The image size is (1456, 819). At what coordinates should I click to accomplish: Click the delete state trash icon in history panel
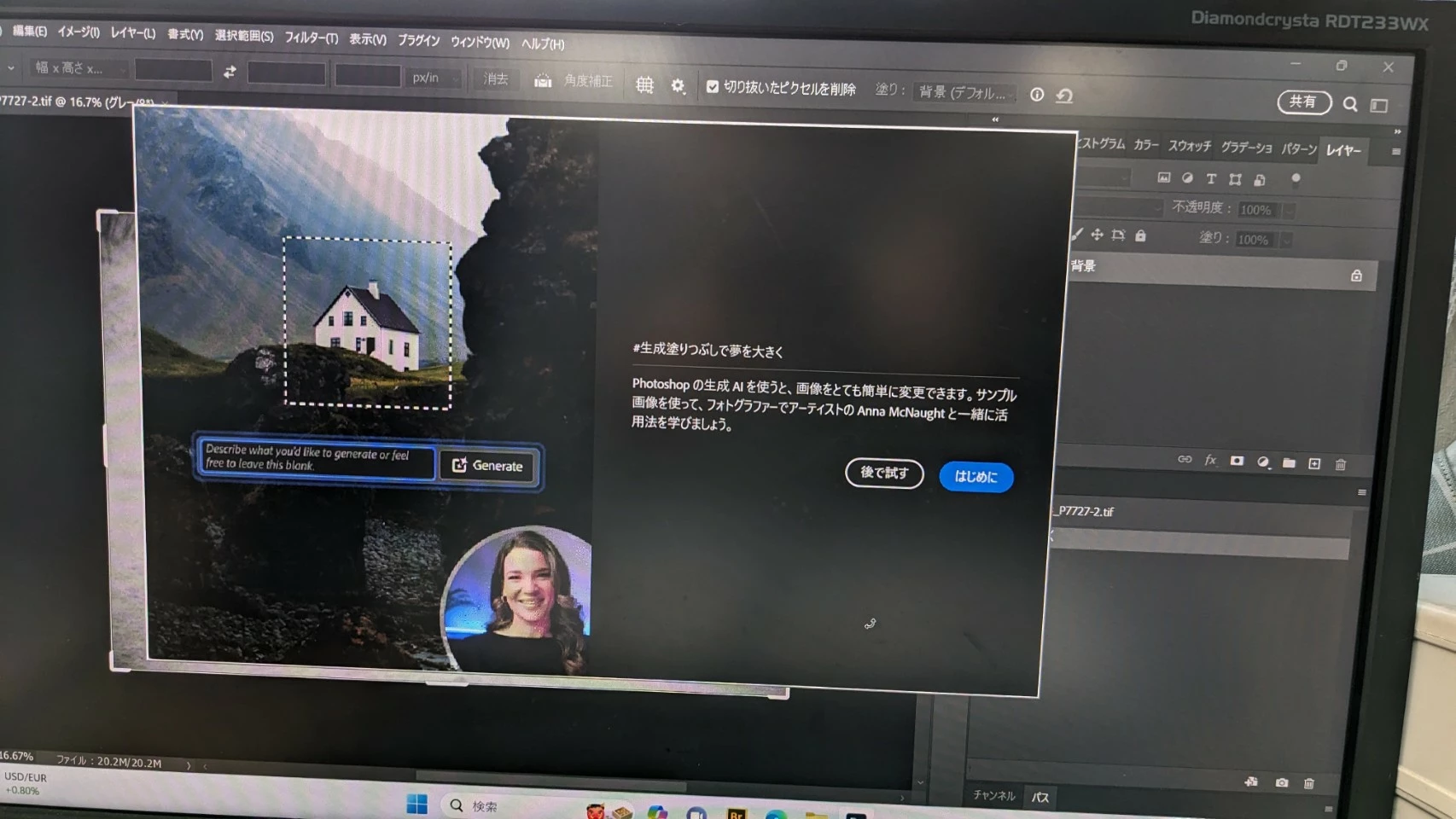coord(1308,783)
